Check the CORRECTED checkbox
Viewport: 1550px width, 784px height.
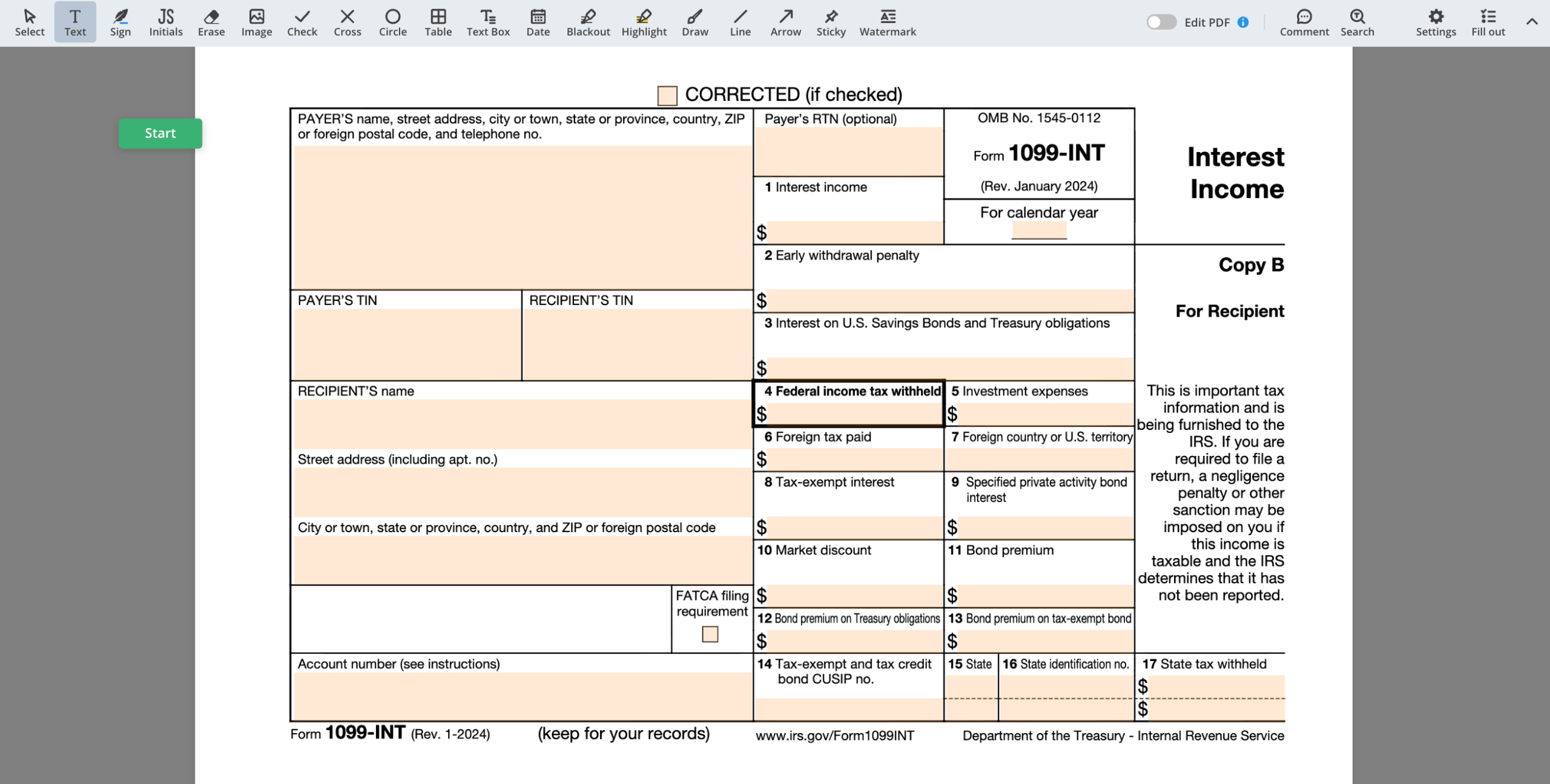pyautogui.click(x=667, y=96)
